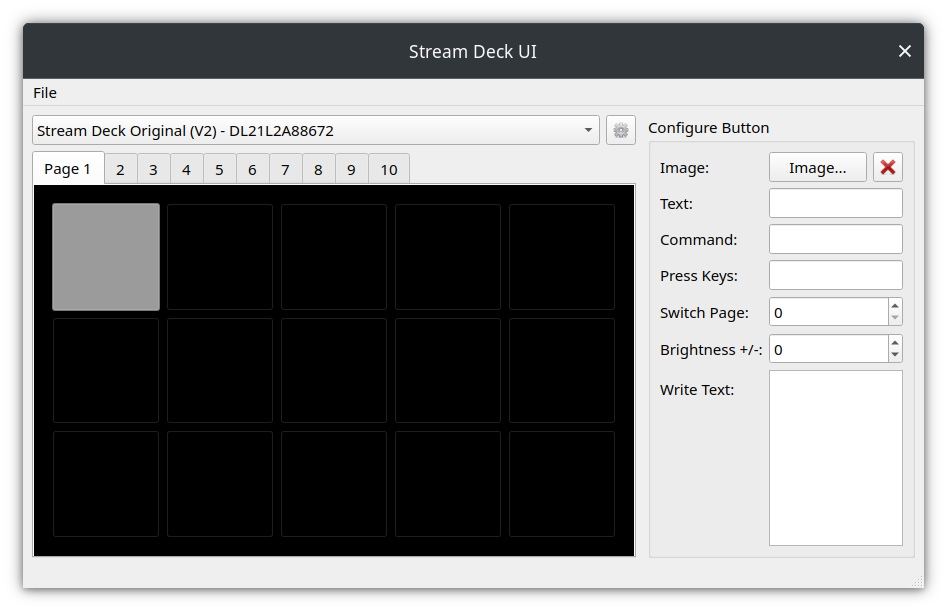947x611 pixels.
Task: Select the highlighted gray deck key
Action: coord(106,257)
